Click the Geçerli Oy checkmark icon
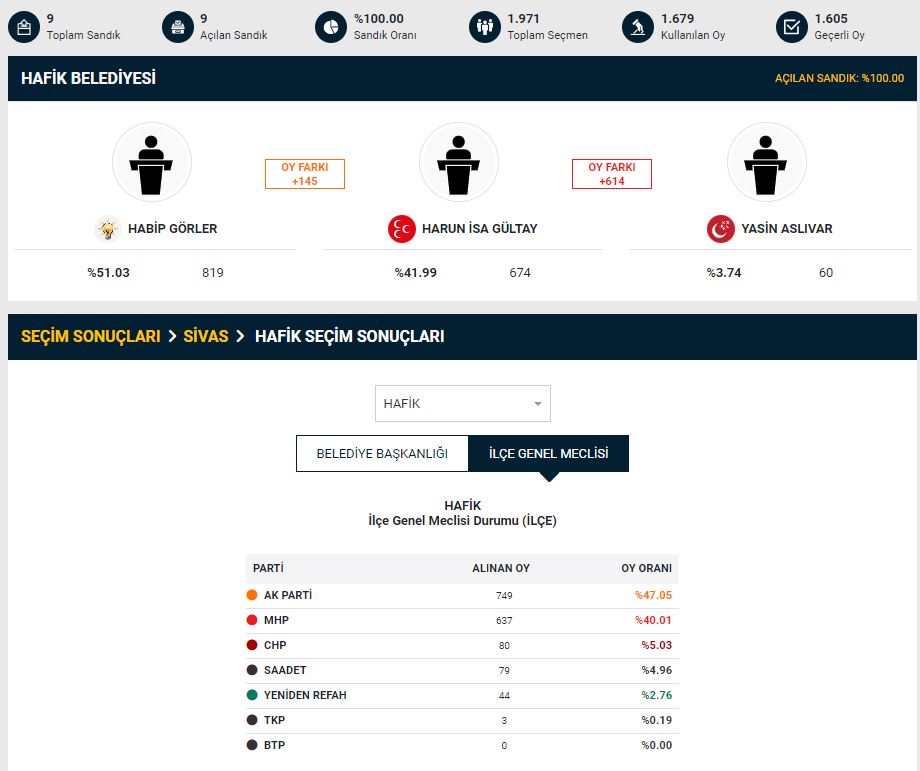 [x=791, y=28]
